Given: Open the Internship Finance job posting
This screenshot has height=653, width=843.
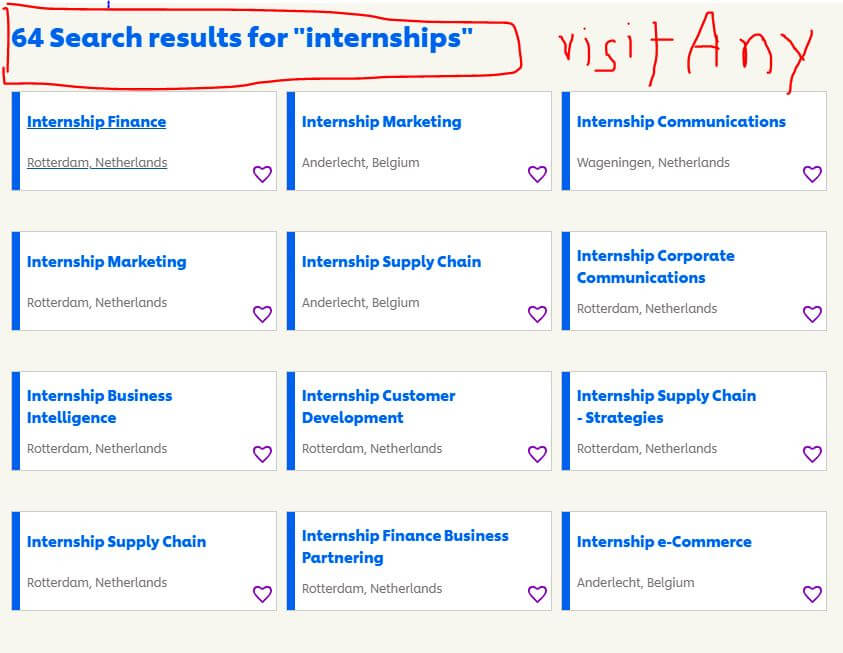Looking at the screenshot, I should pyautogui.click(x=96, y=121).
